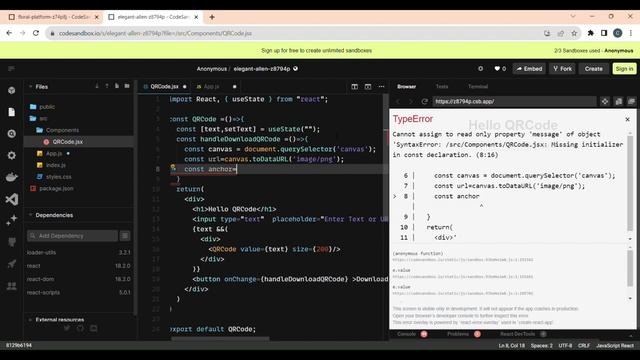This screenshot has height=360, width=640.
Task: Open the Search icon in the sidebar
Action: tap(11, 134)
